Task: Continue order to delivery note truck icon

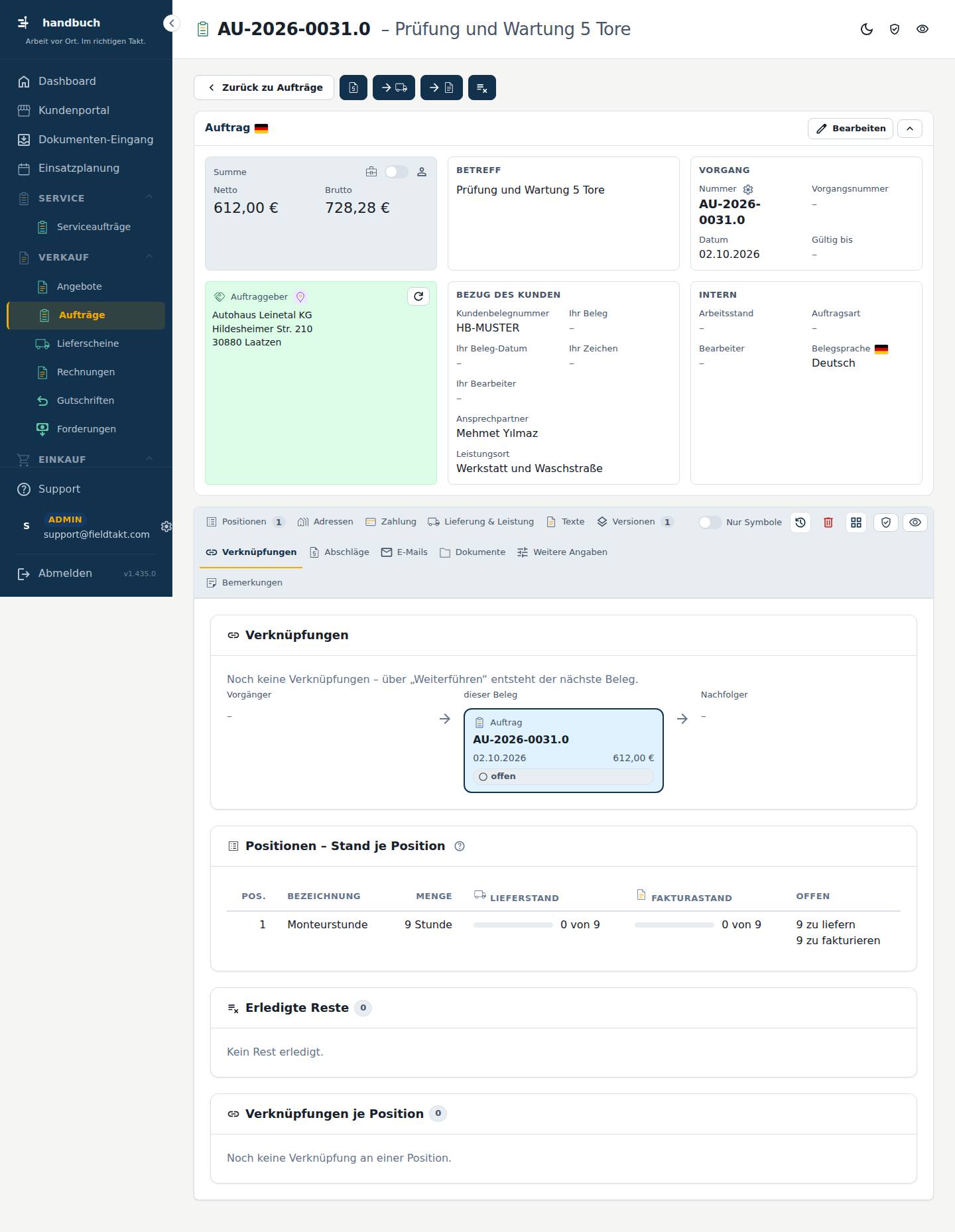Action: tap(394, 88)
